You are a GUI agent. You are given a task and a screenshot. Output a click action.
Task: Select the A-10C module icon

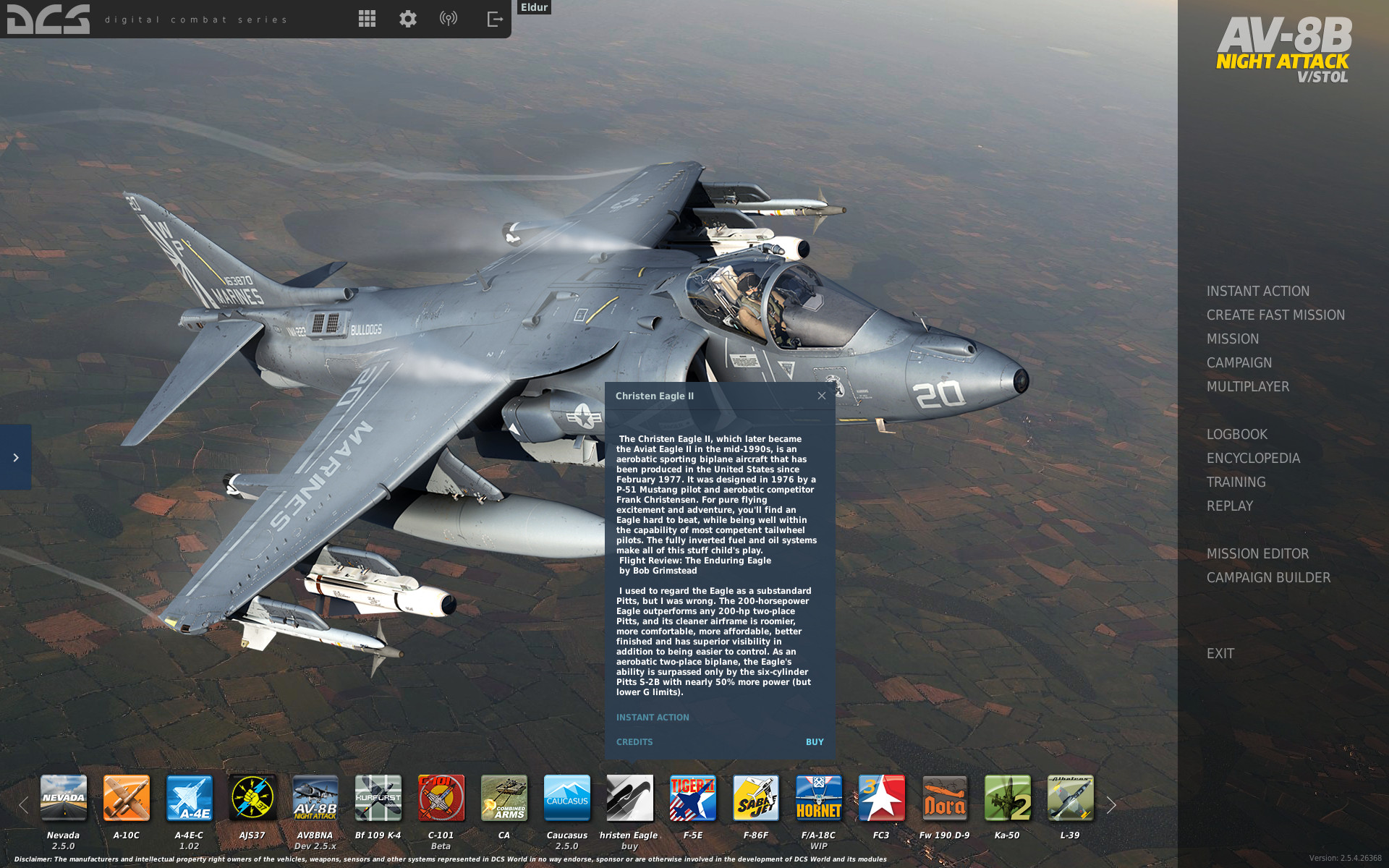point(127,798)
